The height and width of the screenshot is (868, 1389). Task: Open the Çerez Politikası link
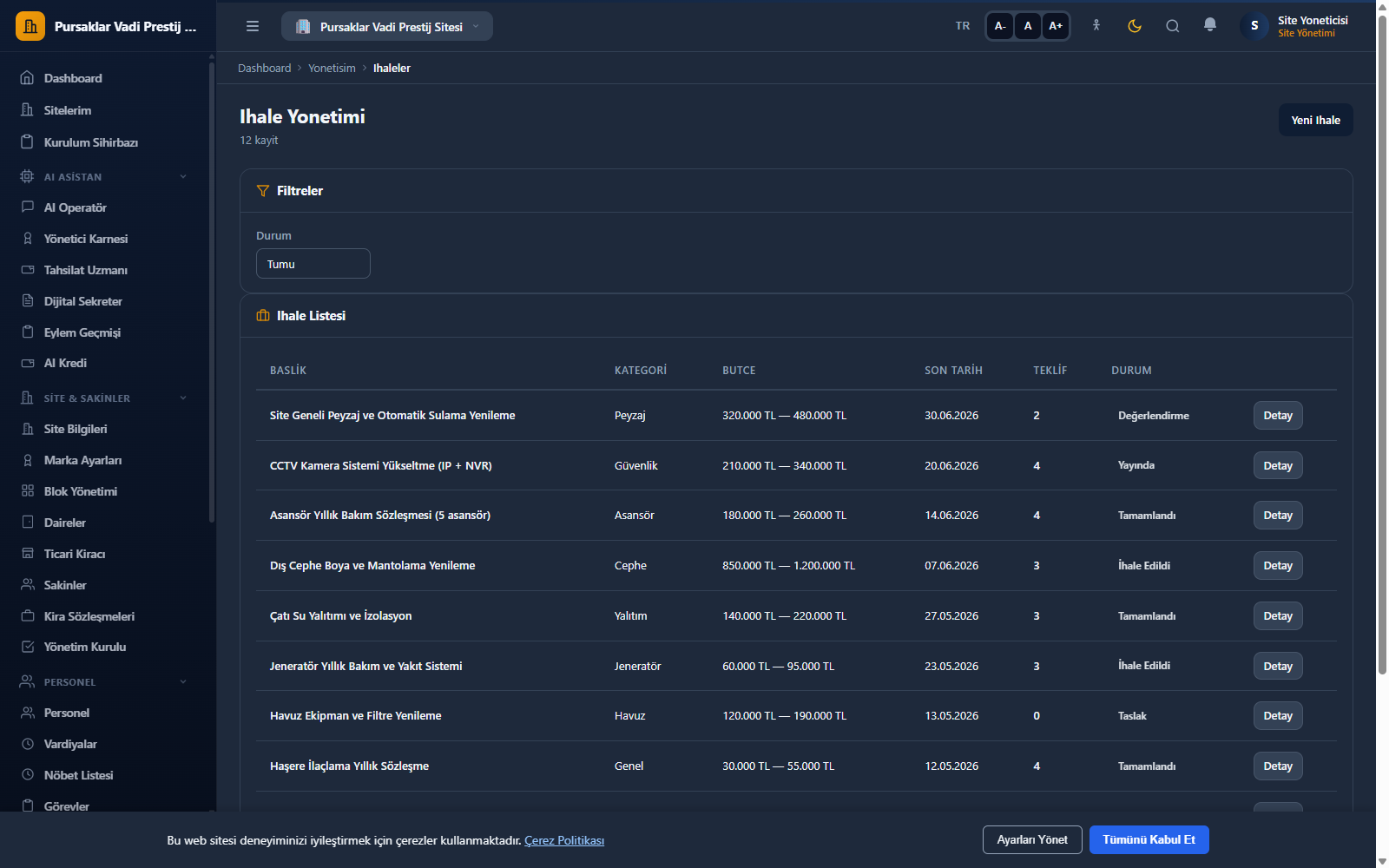564,840
